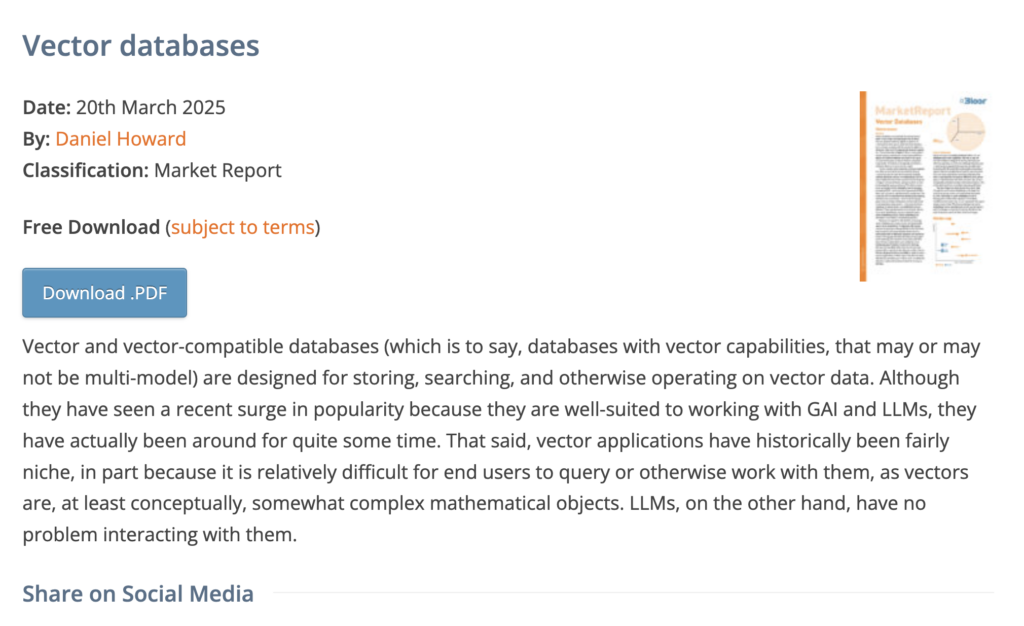Image resolution: width=1024 pixels, height=626 pixels.
Task: Open Daniel Howard's author page
Action: 120,138
